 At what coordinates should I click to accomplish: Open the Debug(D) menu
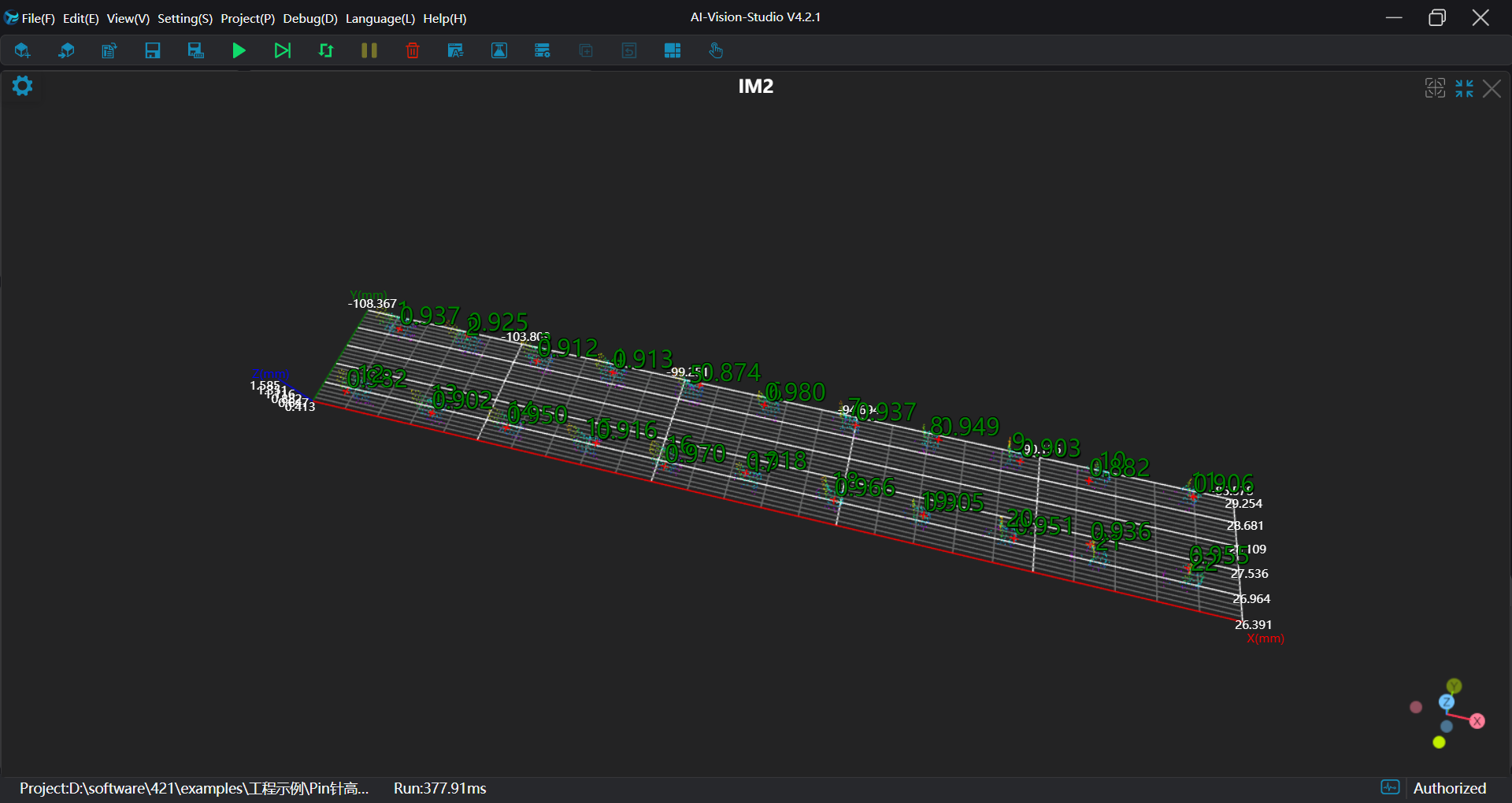[x=310, y=18]
